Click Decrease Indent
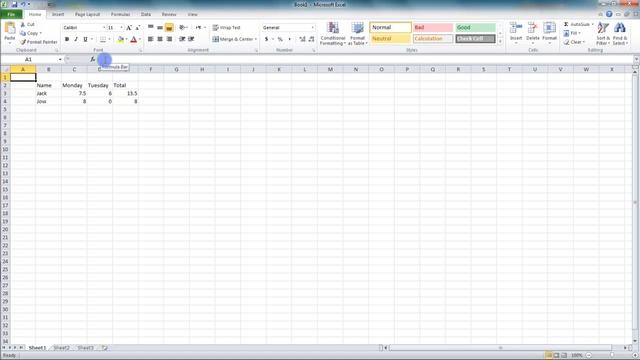 pos(182,39)
